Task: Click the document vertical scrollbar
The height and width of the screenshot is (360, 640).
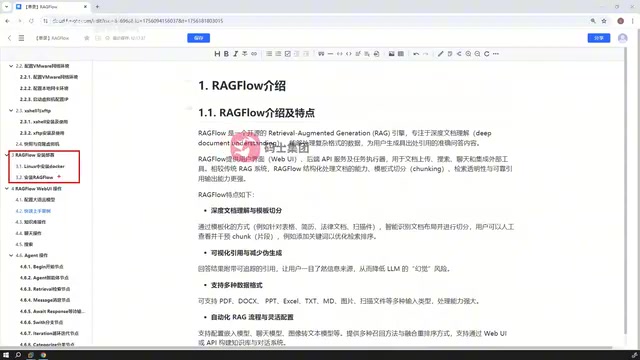Action: click(626, 191)
